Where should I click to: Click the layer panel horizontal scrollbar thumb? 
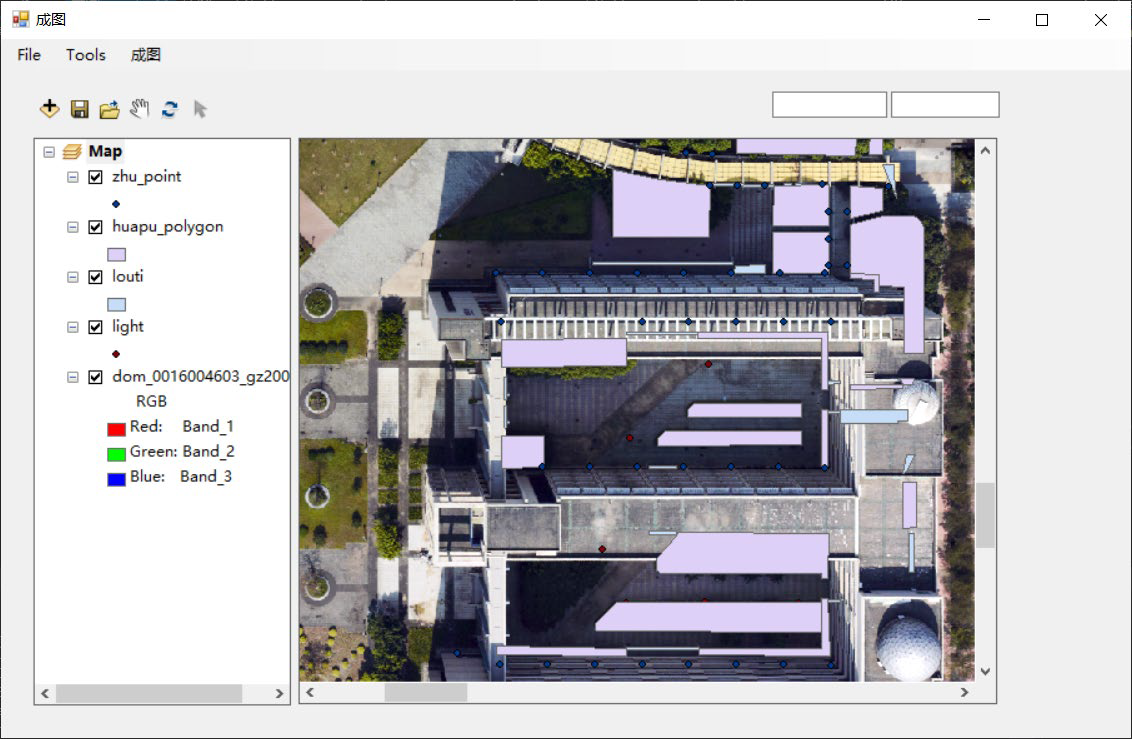click(149, 694)
